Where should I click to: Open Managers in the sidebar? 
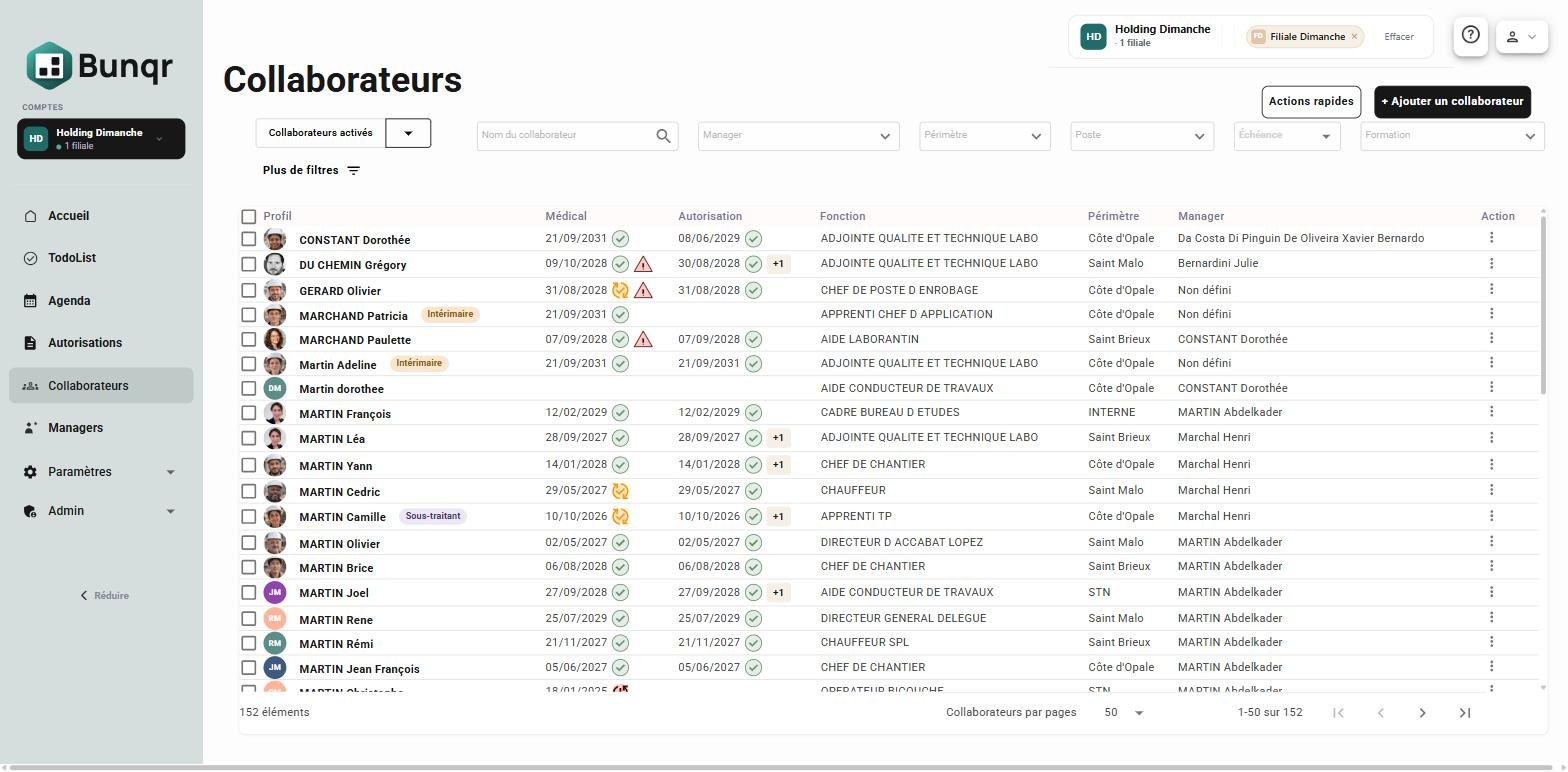[100, 428]
